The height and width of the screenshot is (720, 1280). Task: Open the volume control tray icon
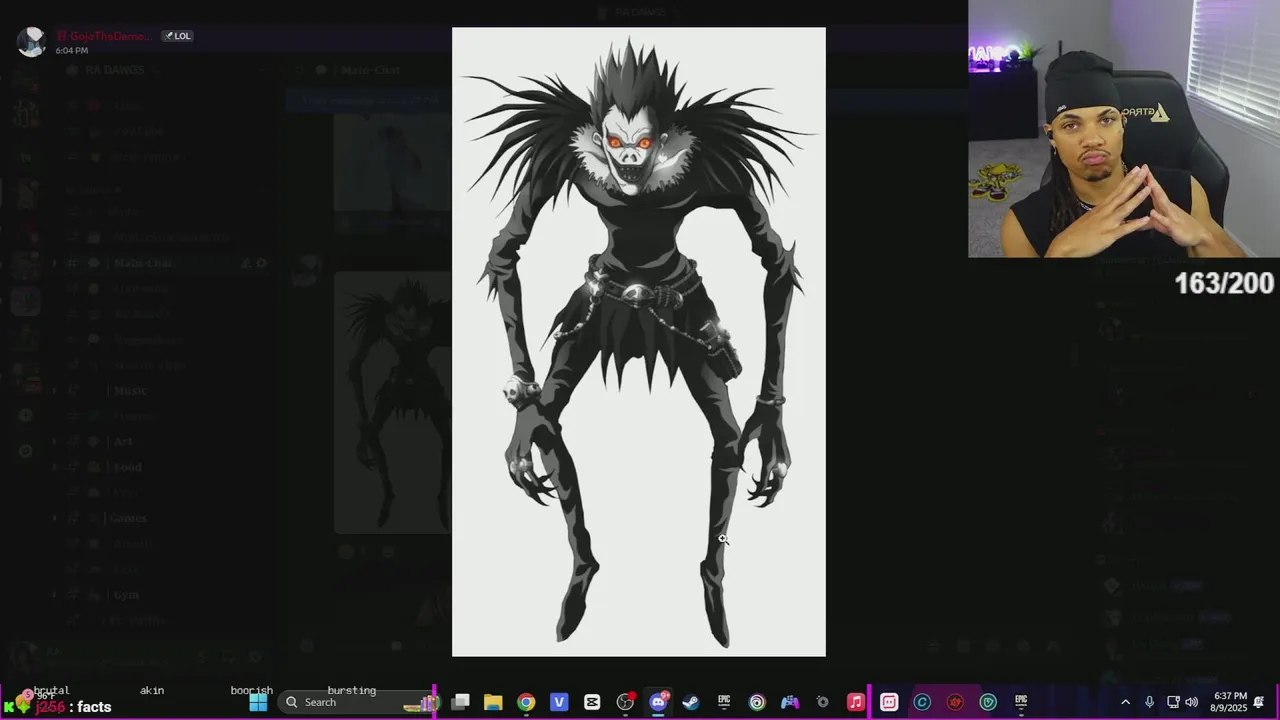(x=1192, y=702)
